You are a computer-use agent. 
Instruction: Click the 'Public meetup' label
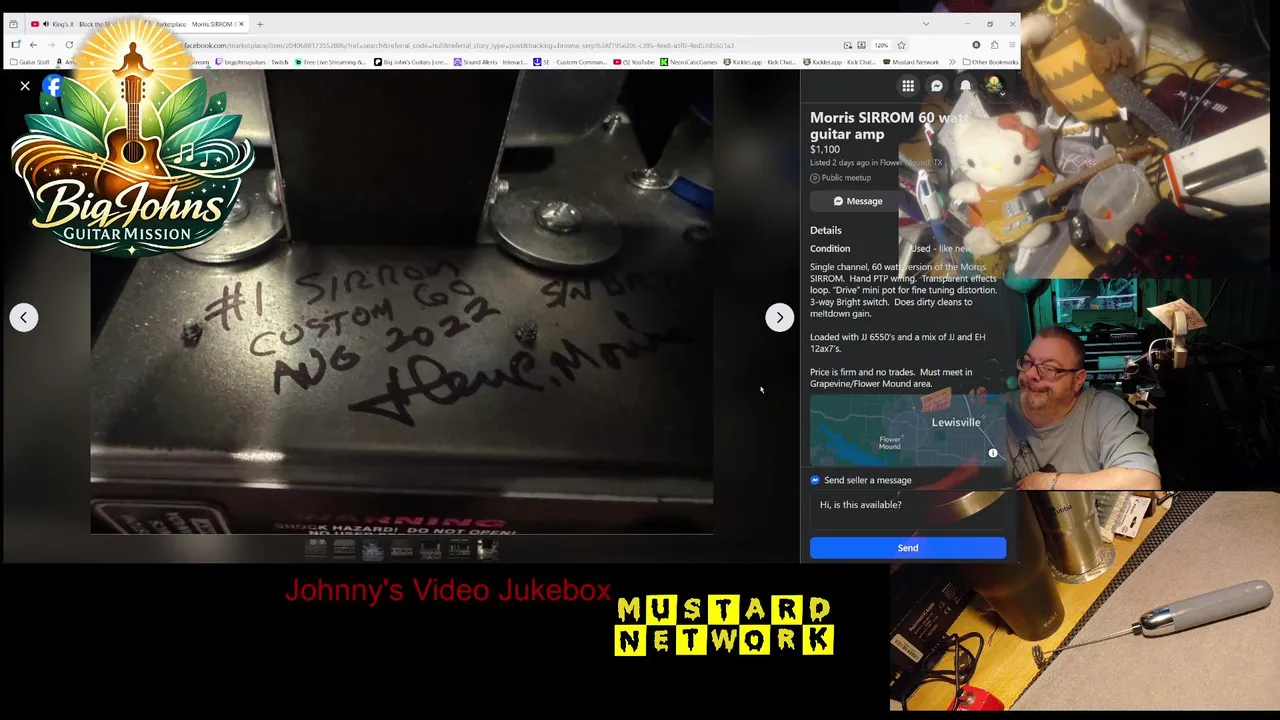tap(846, 178)
